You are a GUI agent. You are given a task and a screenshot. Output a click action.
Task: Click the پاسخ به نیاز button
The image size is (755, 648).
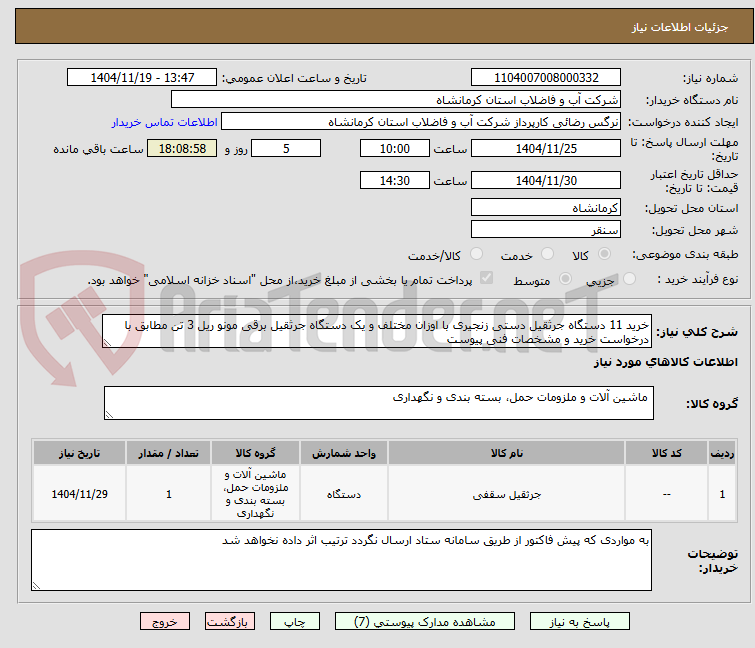[x=580, y=621]
